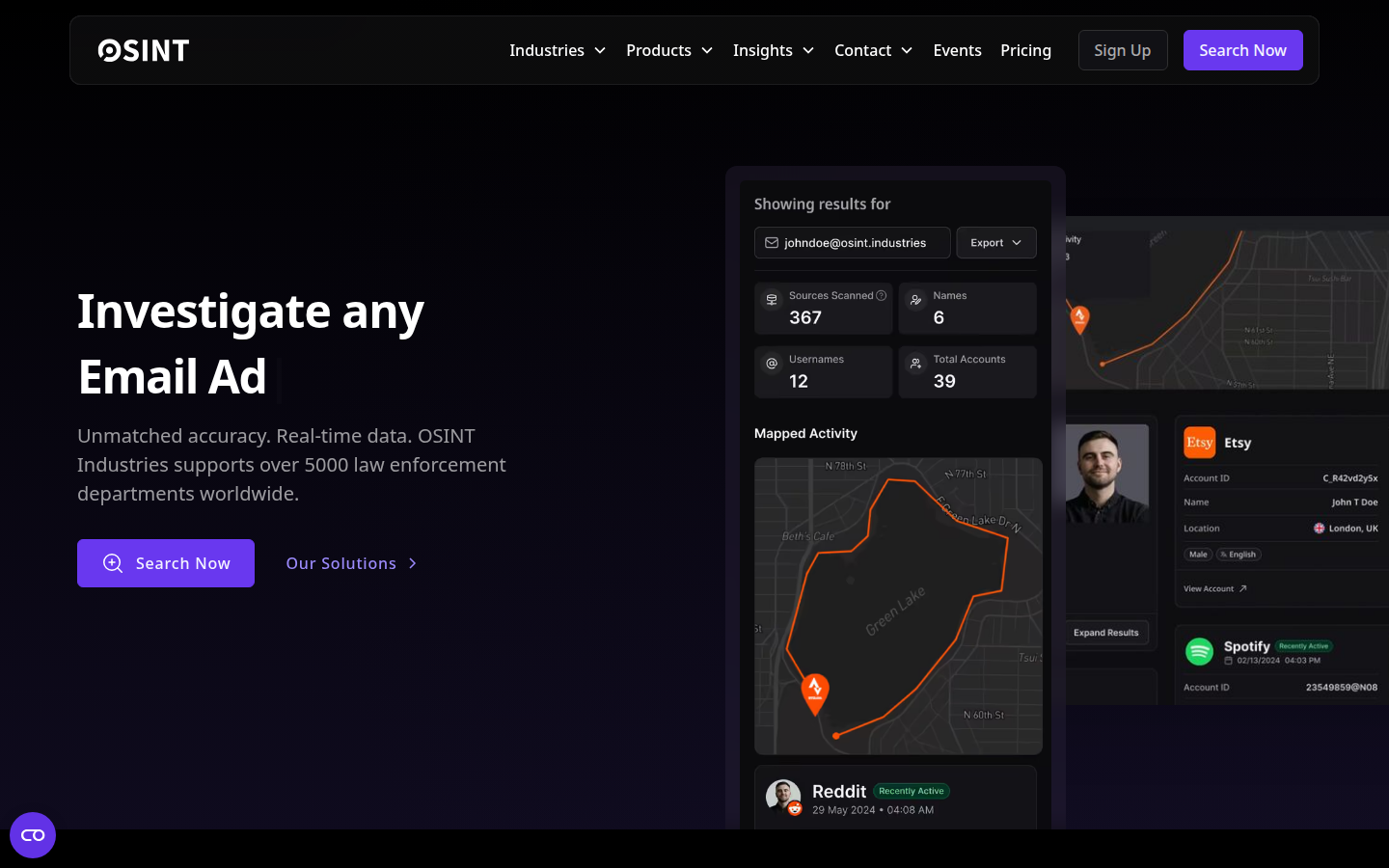
Task: Click Search Now in the header
Action: click(x=1242, y=50)
